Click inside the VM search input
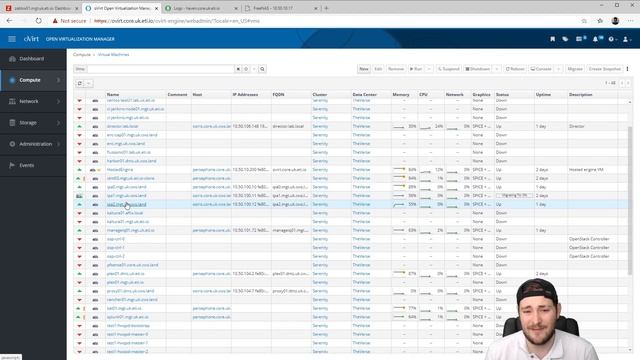This screenshot has width=640, height=360. (x=160, y=69)
